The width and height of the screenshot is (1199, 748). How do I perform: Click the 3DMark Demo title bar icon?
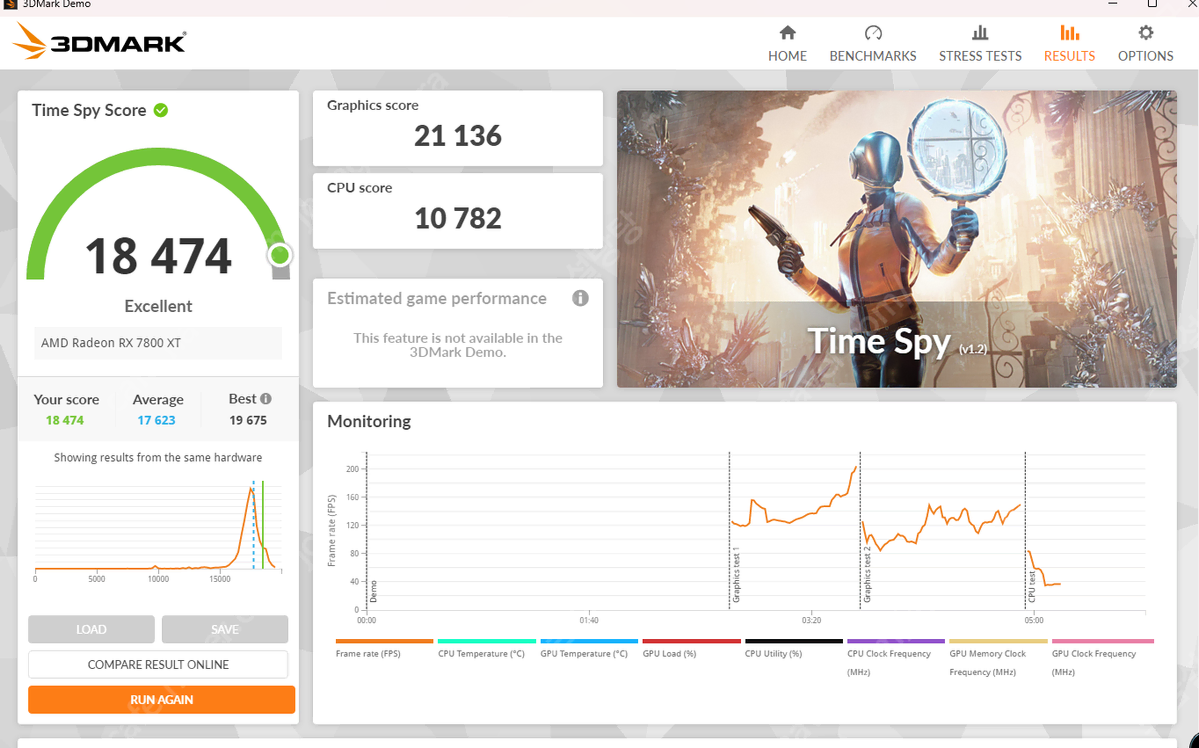(10, 5)
